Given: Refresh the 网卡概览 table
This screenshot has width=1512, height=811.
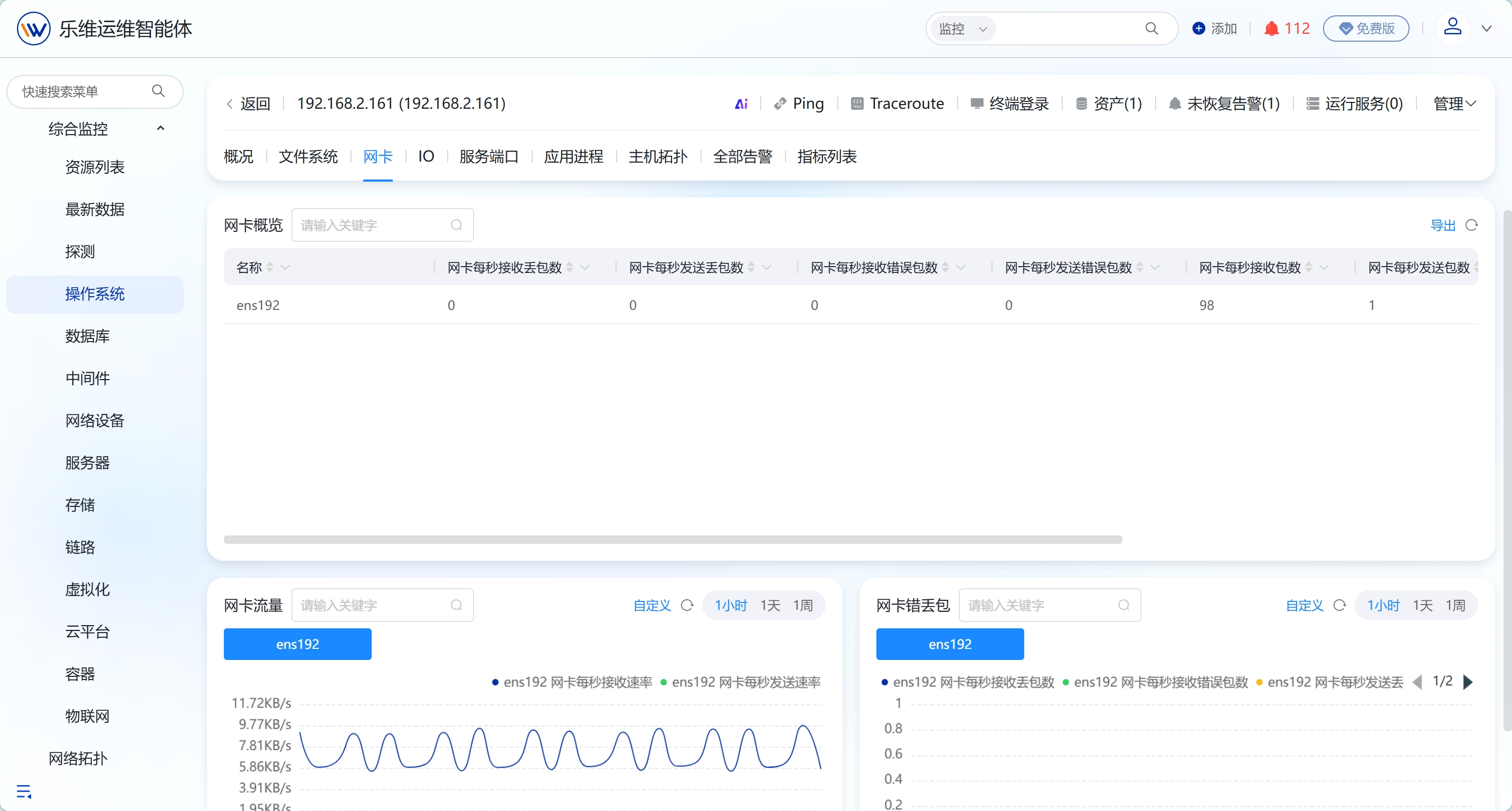Looking at the screenshot, I should (1471, 225).
